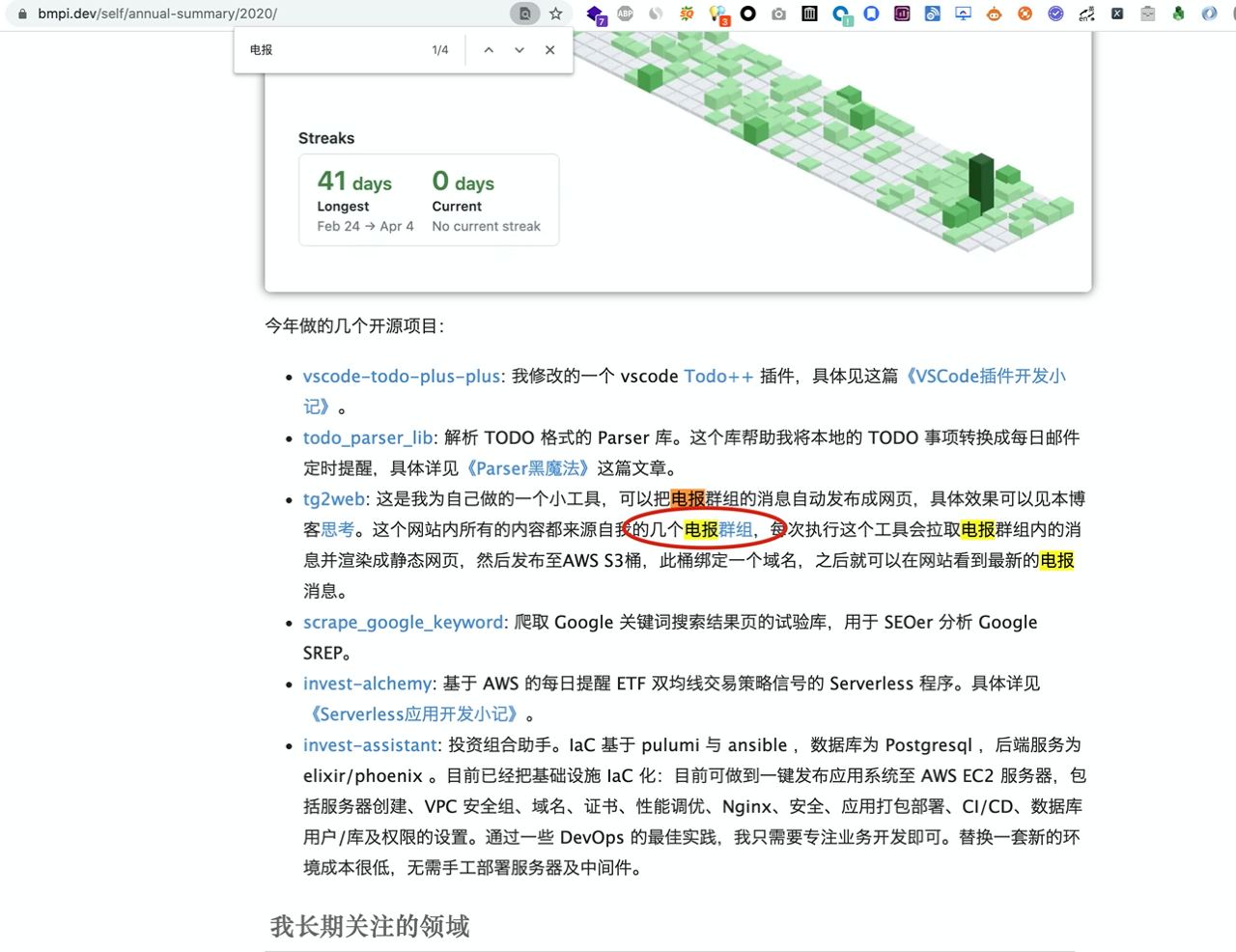Click the bookmark star icon in address bar

point(555,14)
